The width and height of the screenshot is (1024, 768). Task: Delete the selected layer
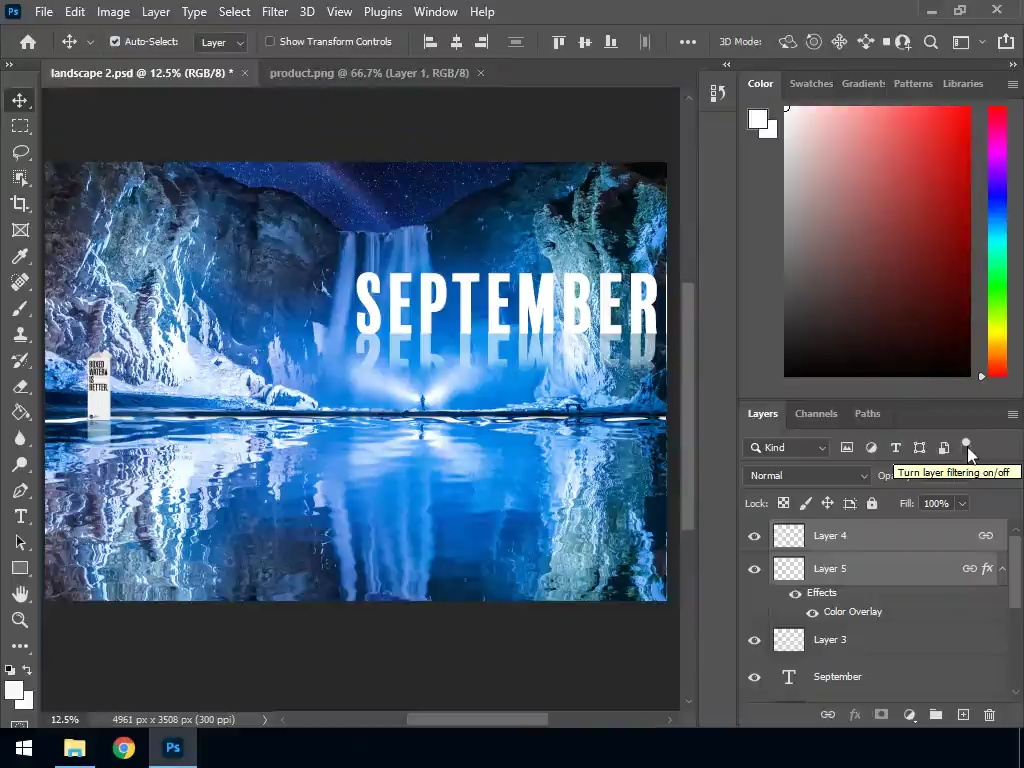click(x=989, y=714)
